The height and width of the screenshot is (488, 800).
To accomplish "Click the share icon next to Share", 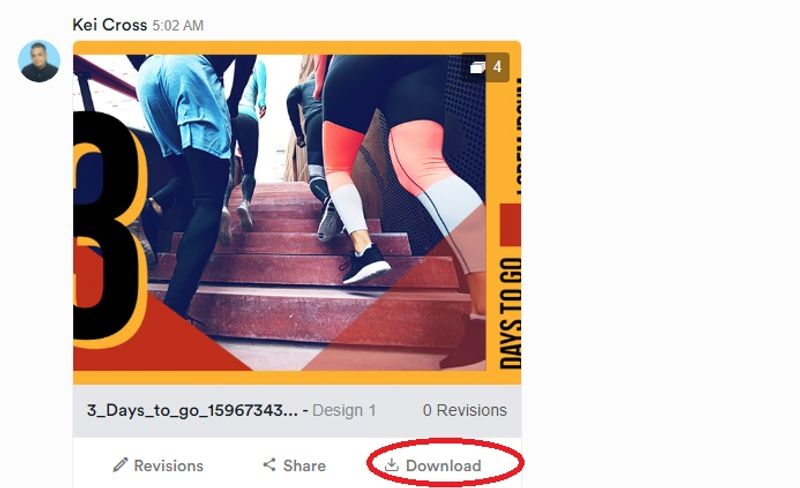I will (x=269, y=465).
